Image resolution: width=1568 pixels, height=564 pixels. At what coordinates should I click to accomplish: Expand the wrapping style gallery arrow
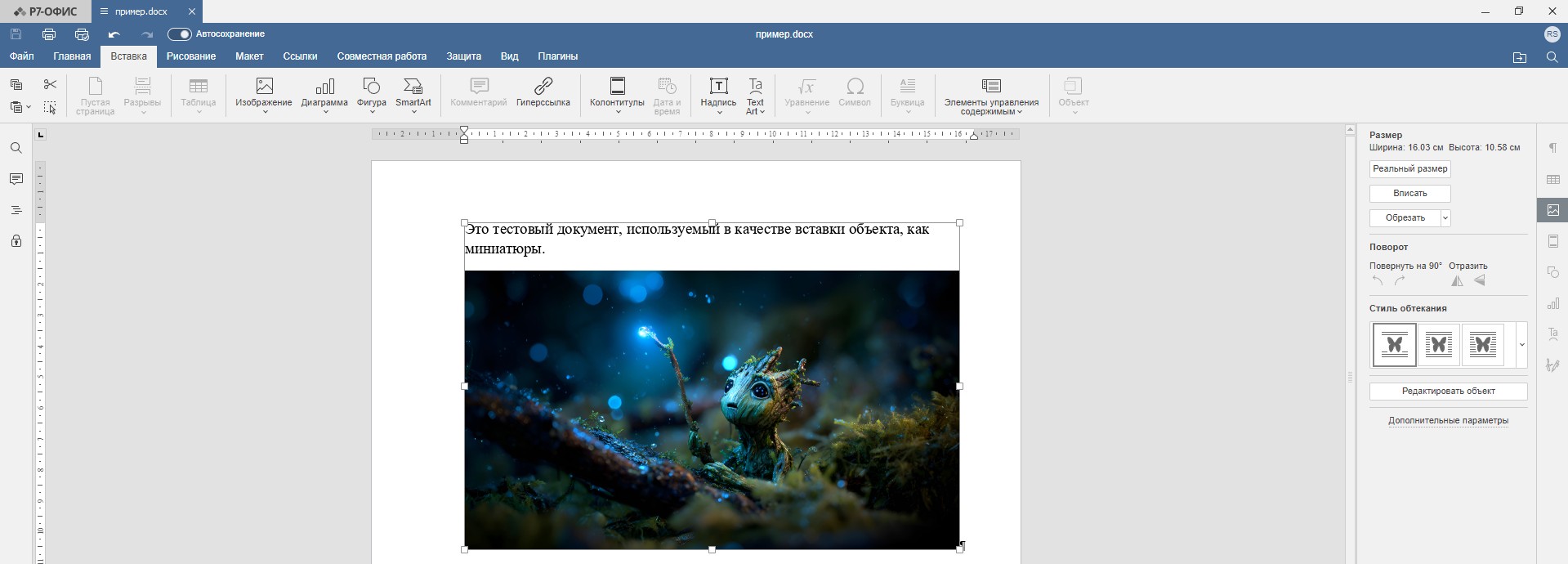[x=1521, y=345]
